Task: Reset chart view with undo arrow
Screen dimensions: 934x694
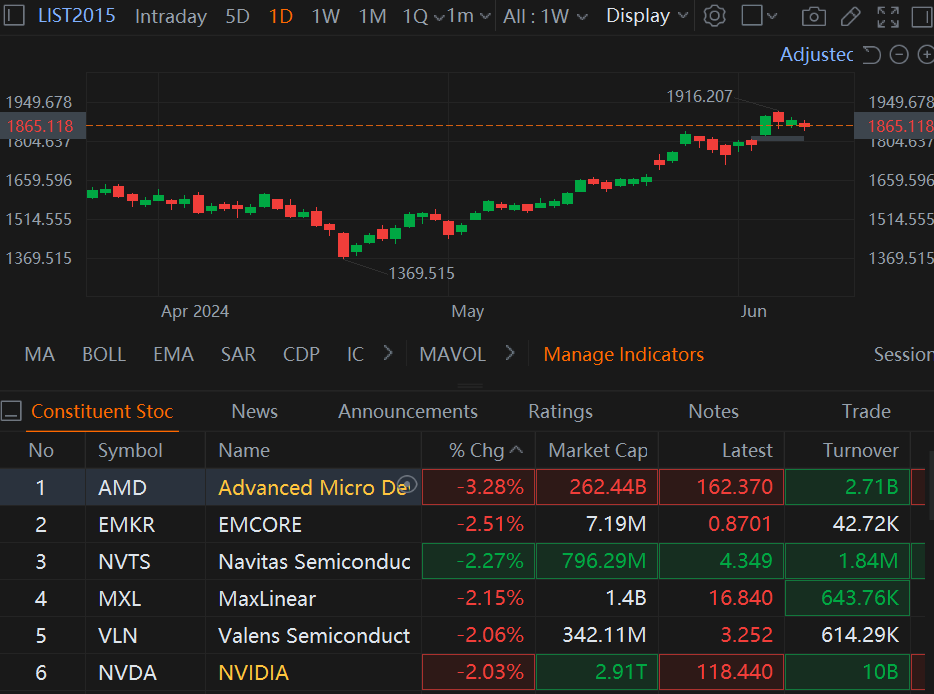Action: click(871, 55)
